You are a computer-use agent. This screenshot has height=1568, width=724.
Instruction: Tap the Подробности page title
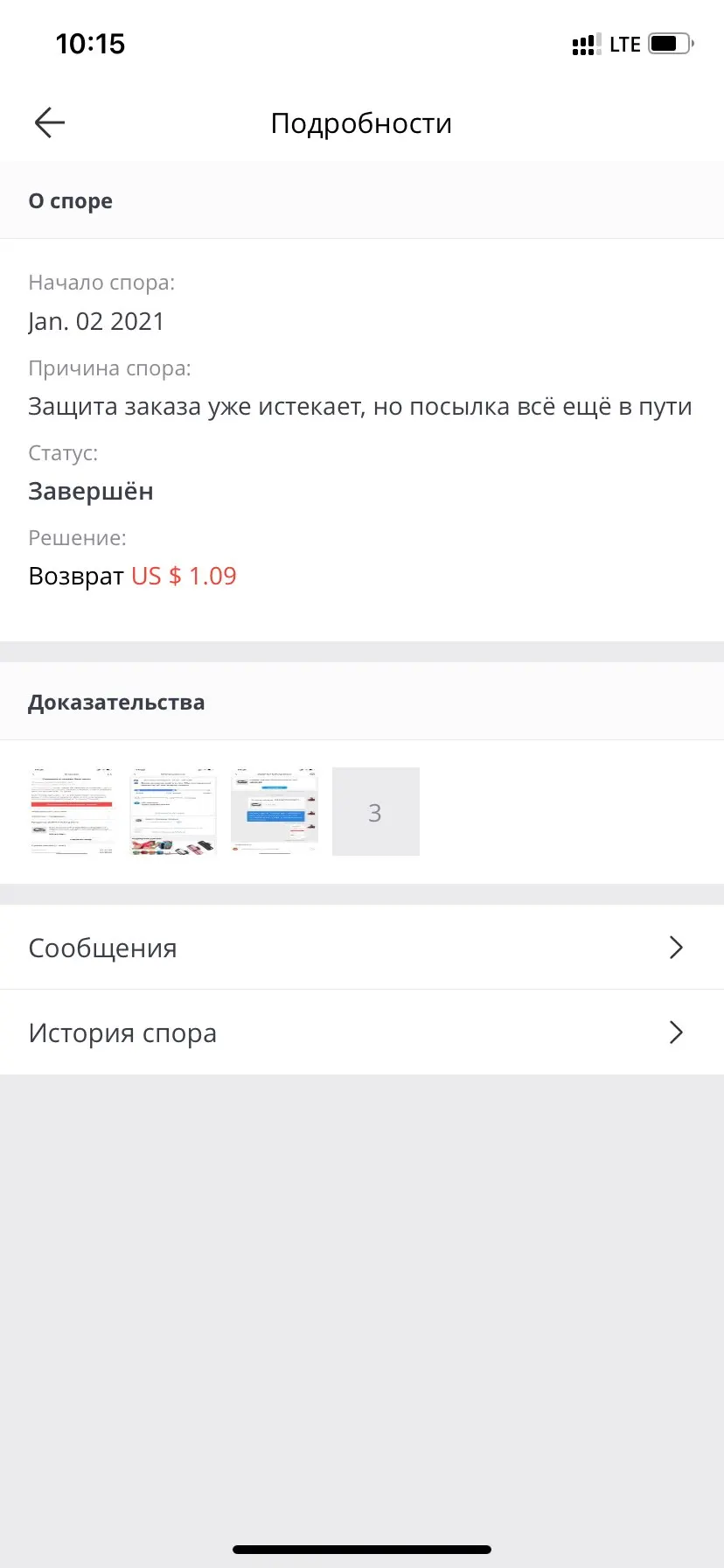point(361,123)
